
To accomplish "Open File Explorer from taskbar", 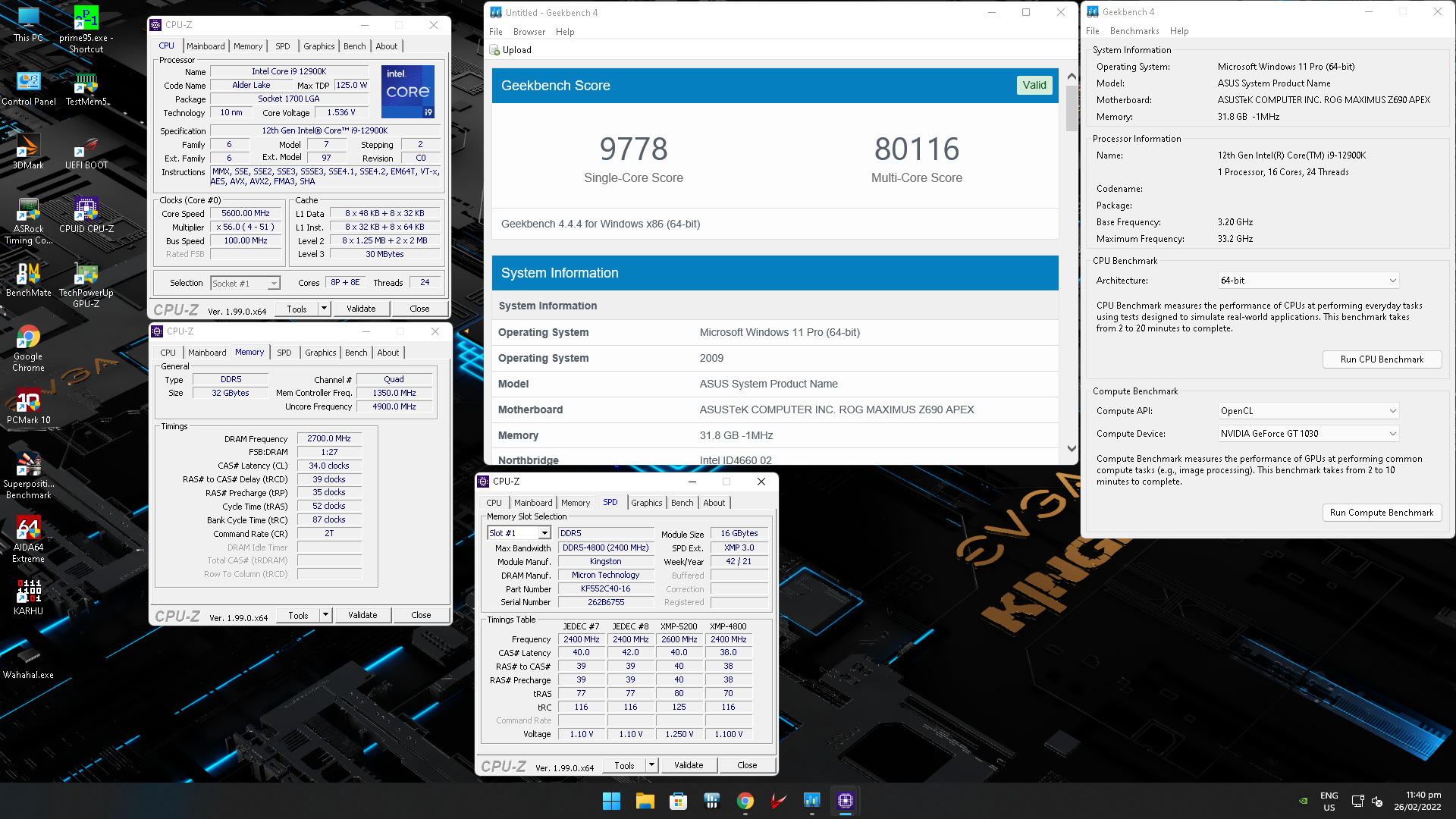I will click(645, 801).
